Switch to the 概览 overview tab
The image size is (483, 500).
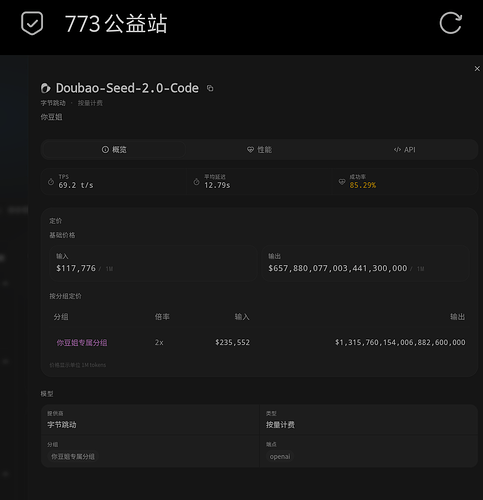point(114,150)
